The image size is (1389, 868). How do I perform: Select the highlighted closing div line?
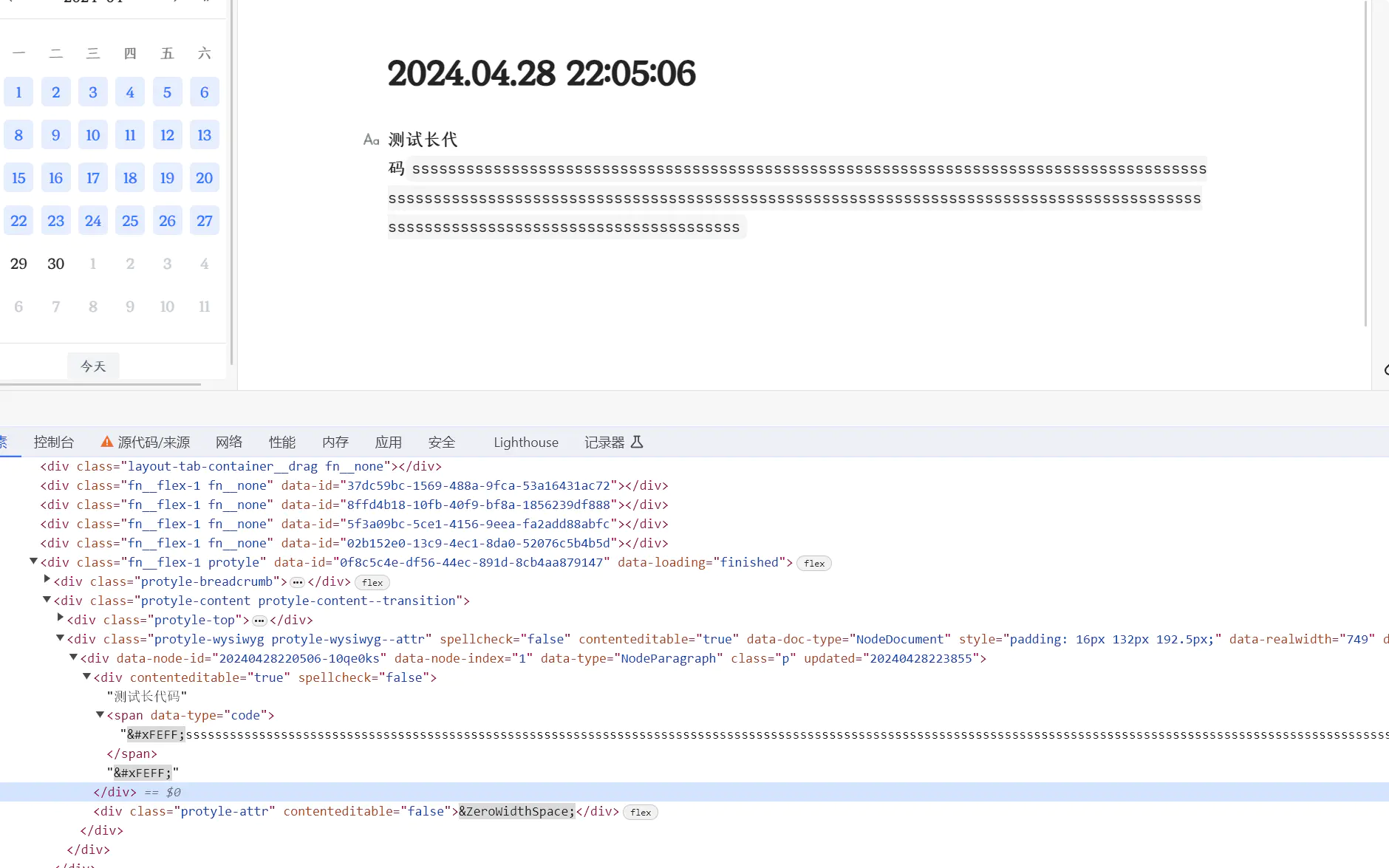coord(115,791)
